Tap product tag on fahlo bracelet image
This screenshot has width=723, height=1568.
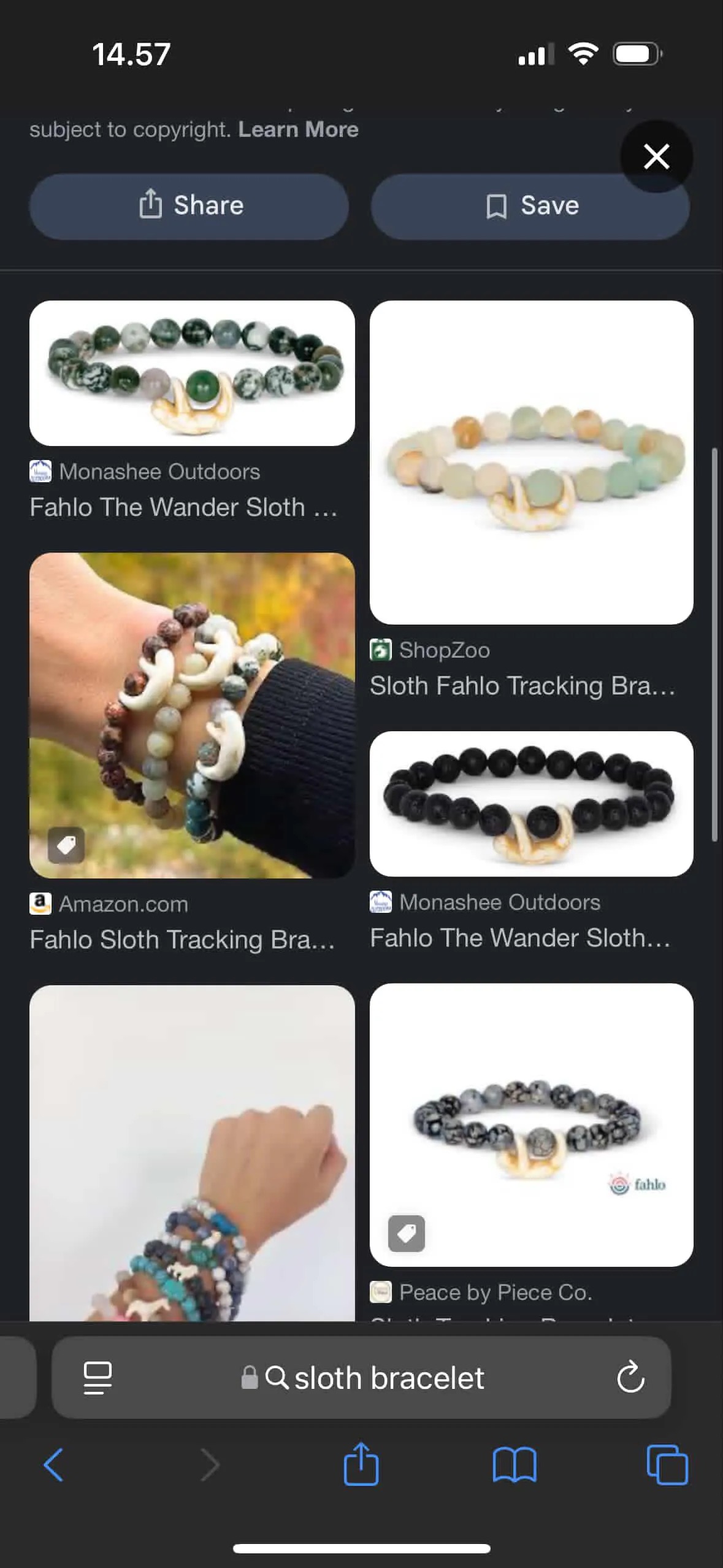(406, 1233)
